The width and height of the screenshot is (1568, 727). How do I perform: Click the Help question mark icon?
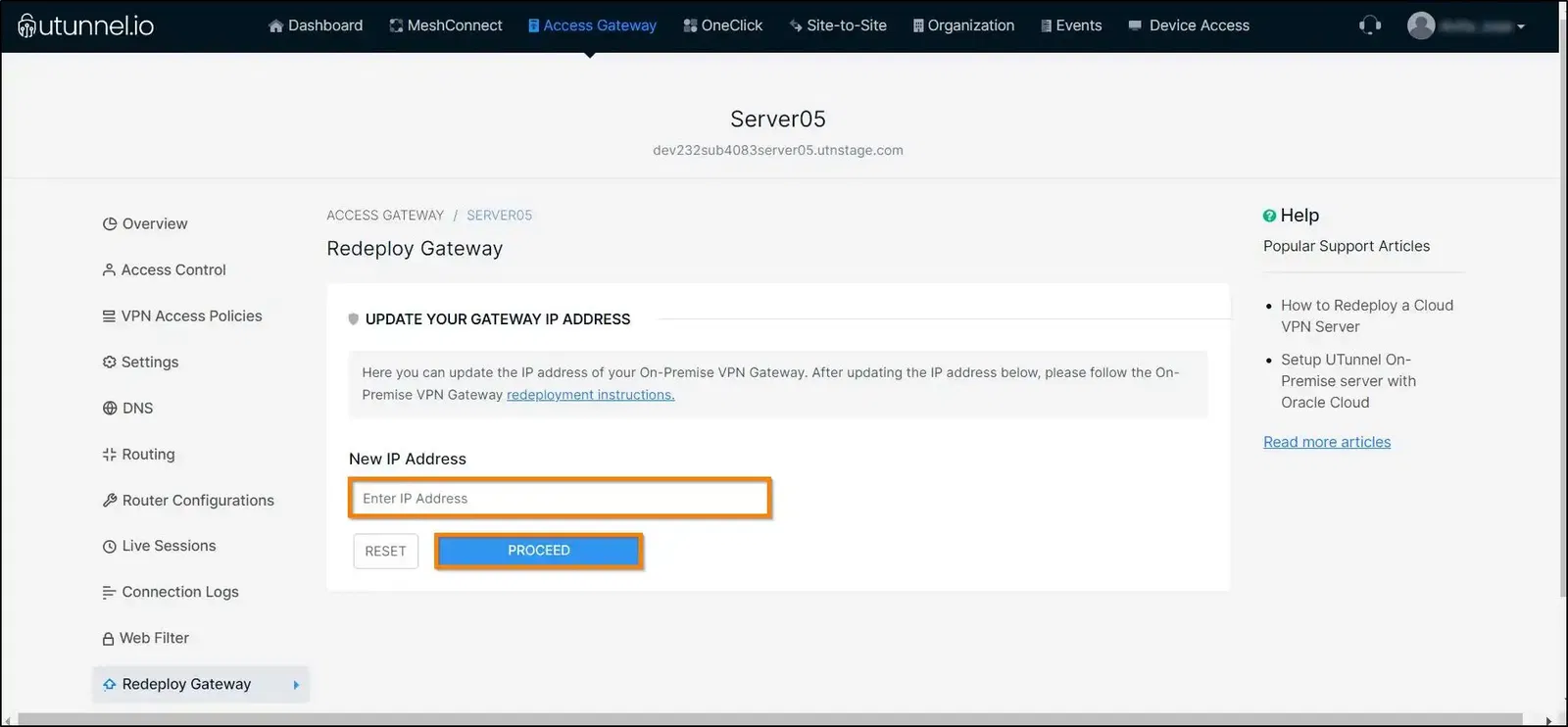[1269, 216]
